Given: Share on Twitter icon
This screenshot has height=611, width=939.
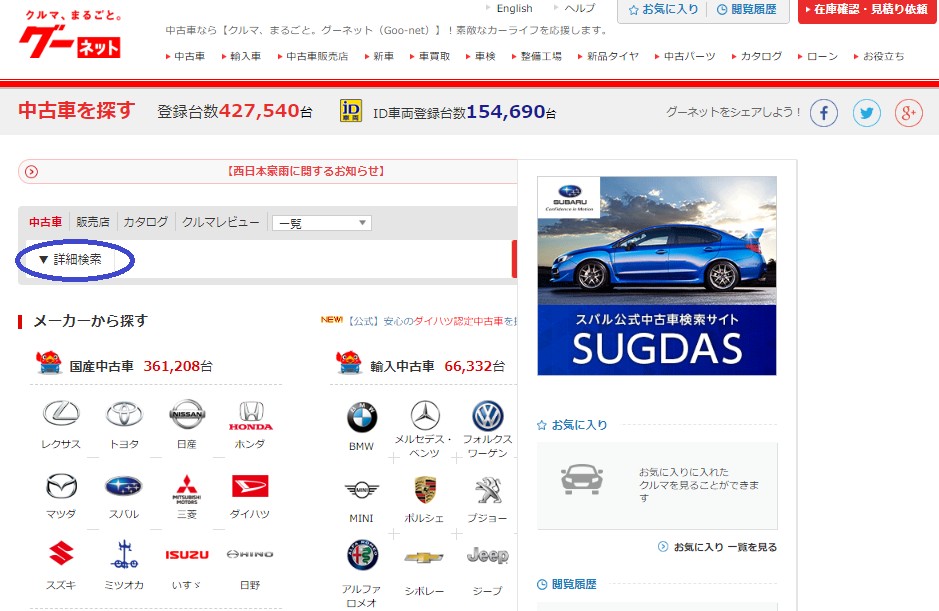Looking at the screenshot, I should 867,113.
